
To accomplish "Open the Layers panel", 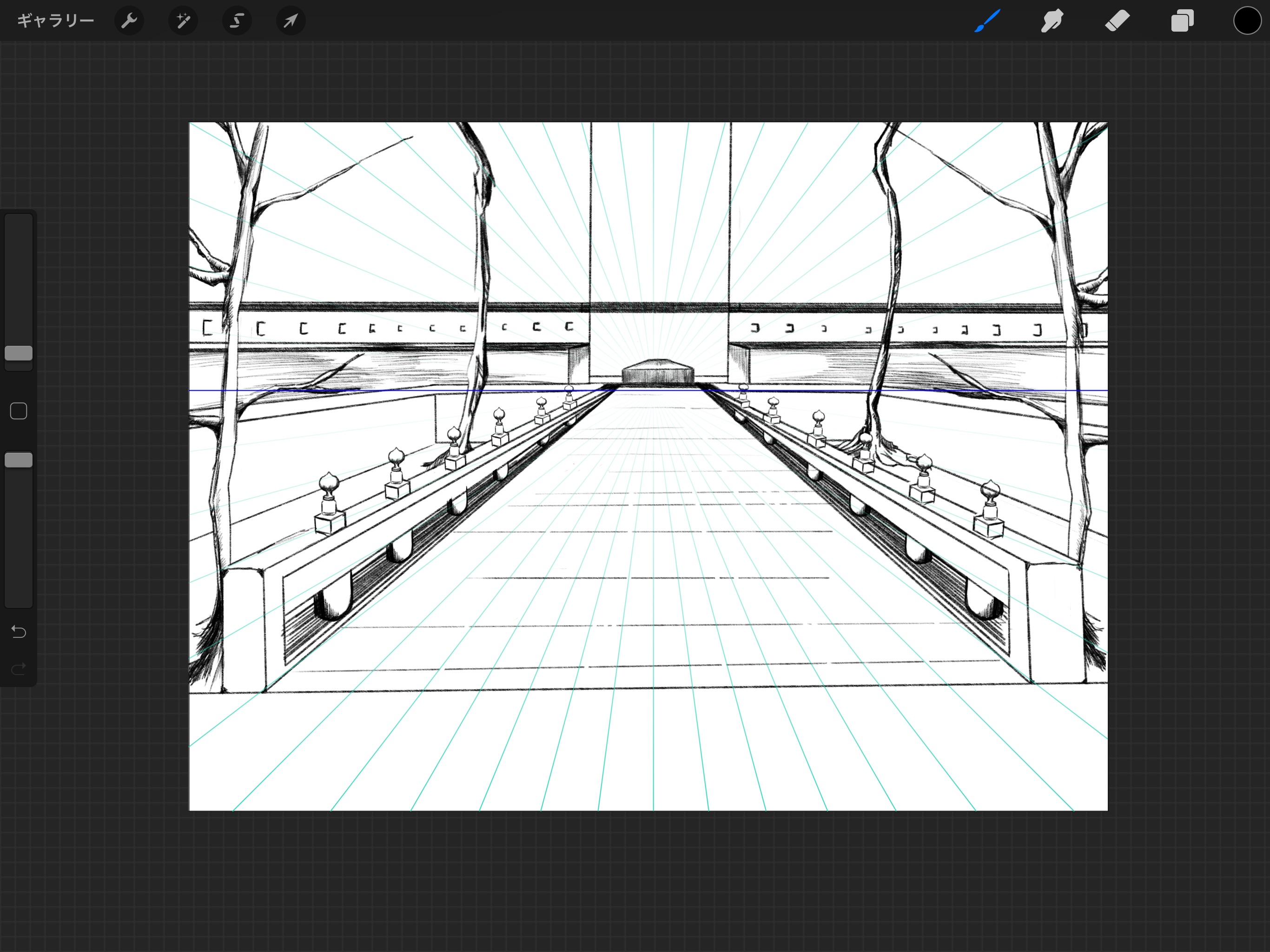I will pos(1182,20).
